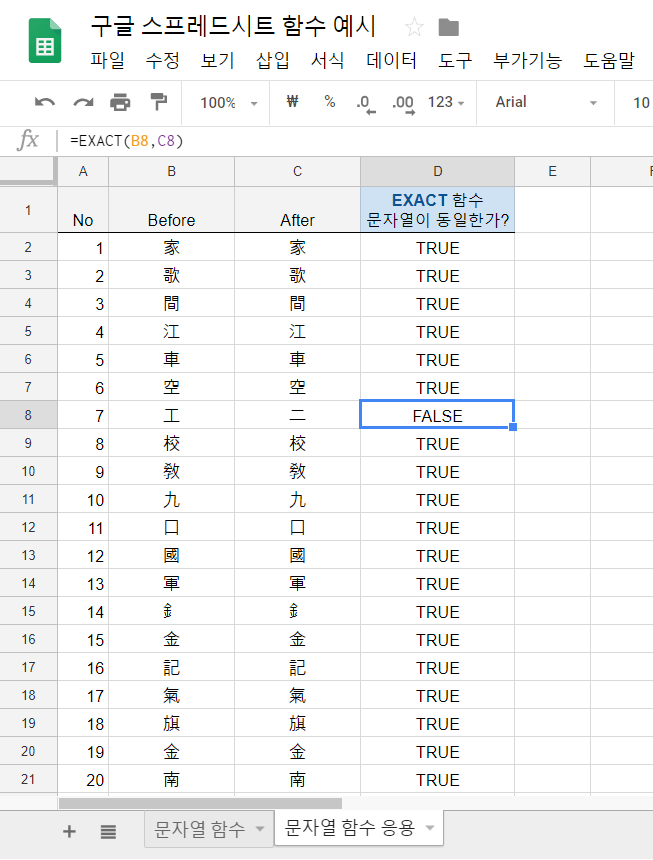This screenshot has height=860, width=653.
Task: Apply percent format to cell
Action: pos(329,102)
